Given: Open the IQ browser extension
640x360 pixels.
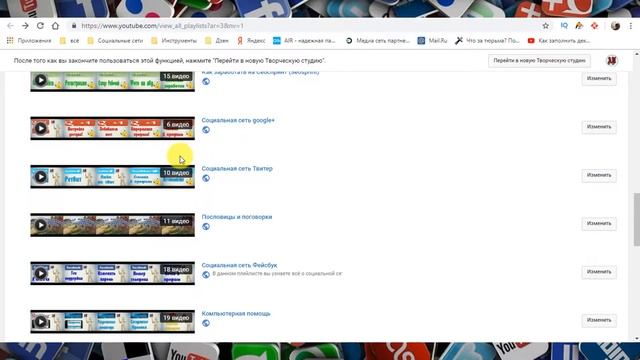Looking at the screenshot, I should pyautogui.click(x=564, y=26).
